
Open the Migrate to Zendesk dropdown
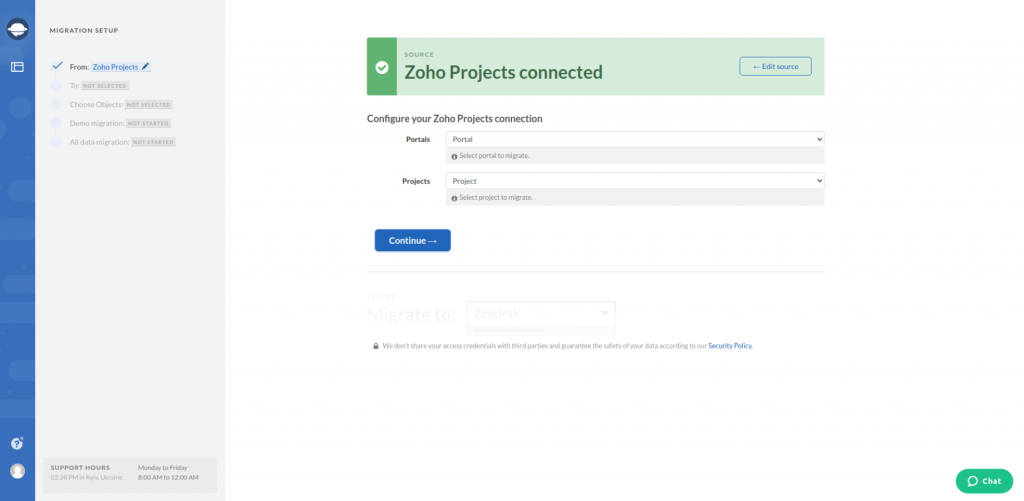(x=541, y=314)
